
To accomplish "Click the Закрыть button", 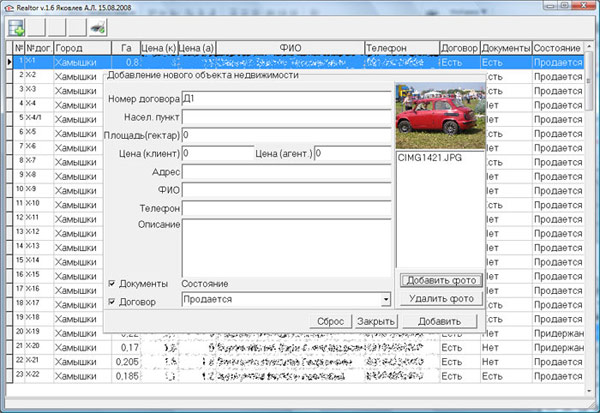I will tap(376, 321).
